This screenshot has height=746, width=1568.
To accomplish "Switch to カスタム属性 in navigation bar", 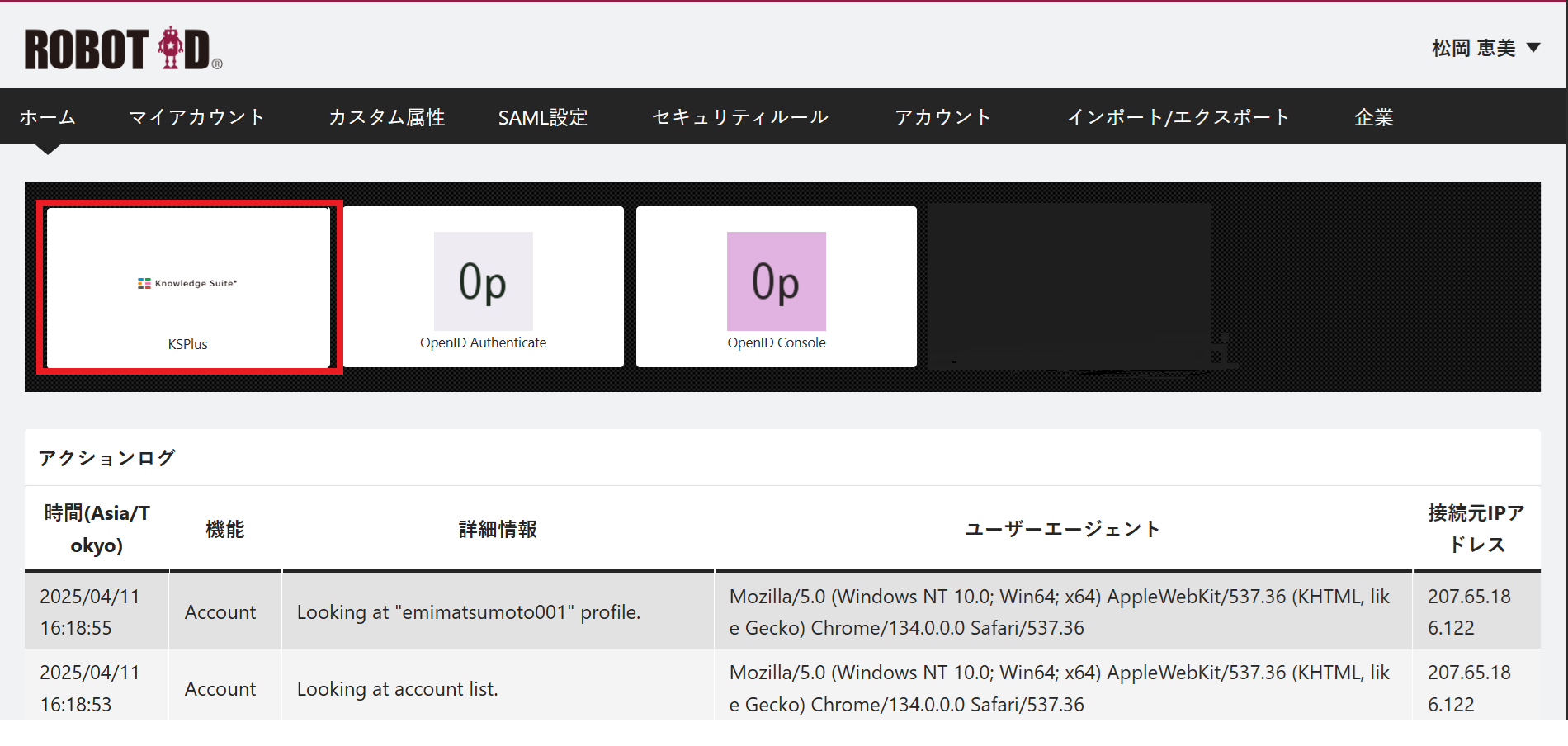I will [386, 117].
